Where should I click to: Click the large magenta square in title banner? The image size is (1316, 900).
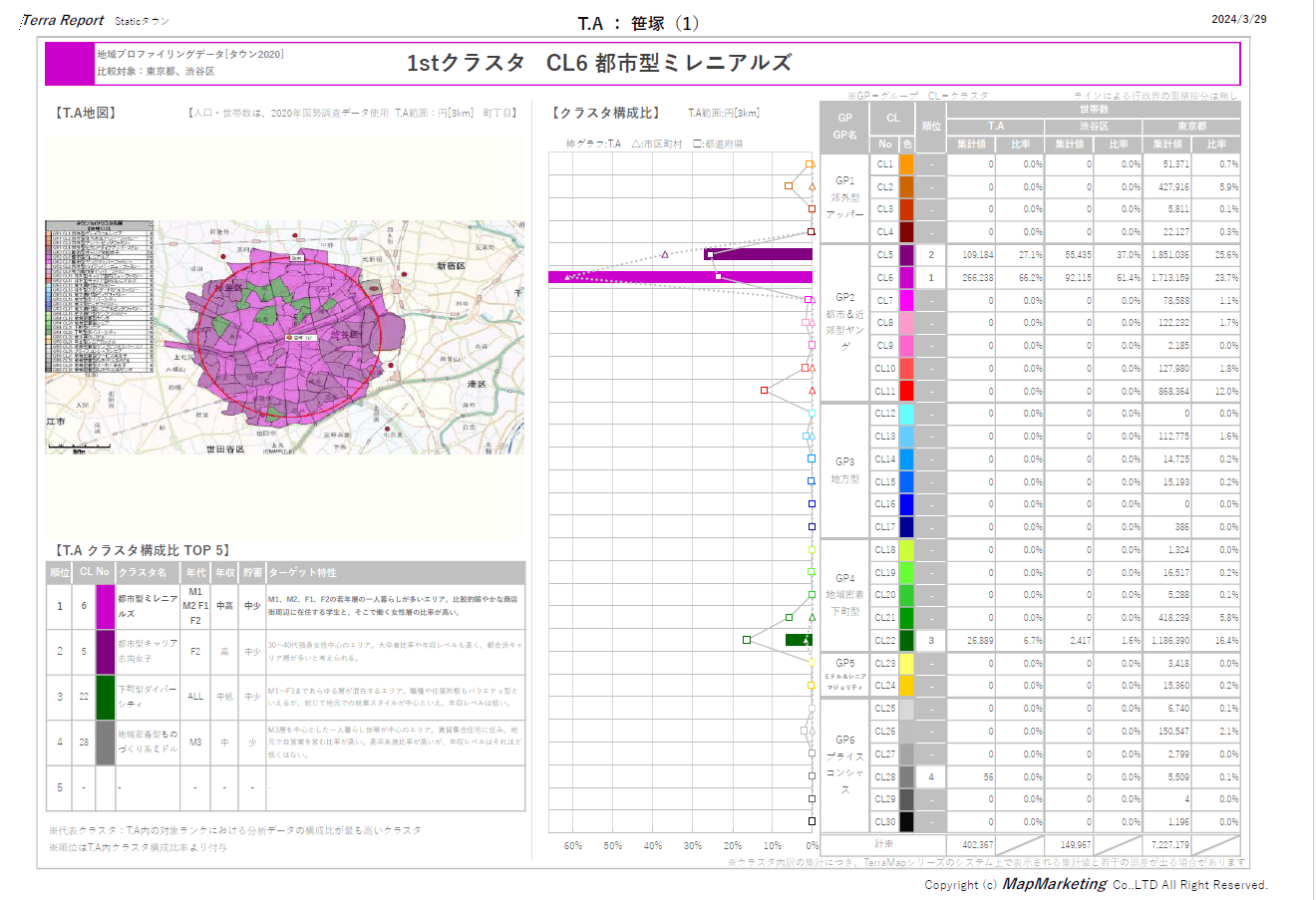tap(69, 64)
